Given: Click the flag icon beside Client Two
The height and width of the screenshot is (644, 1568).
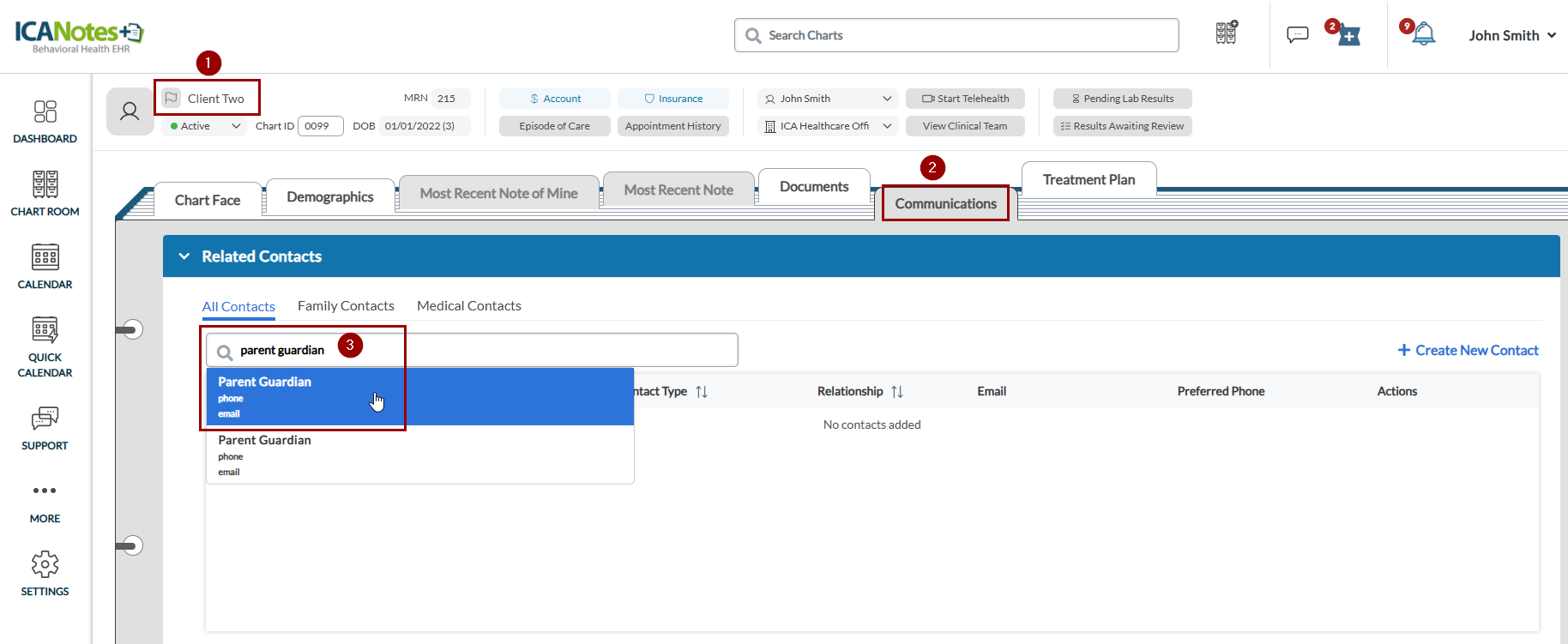Looking at the screenshot, I should click(x=172, y=98).
